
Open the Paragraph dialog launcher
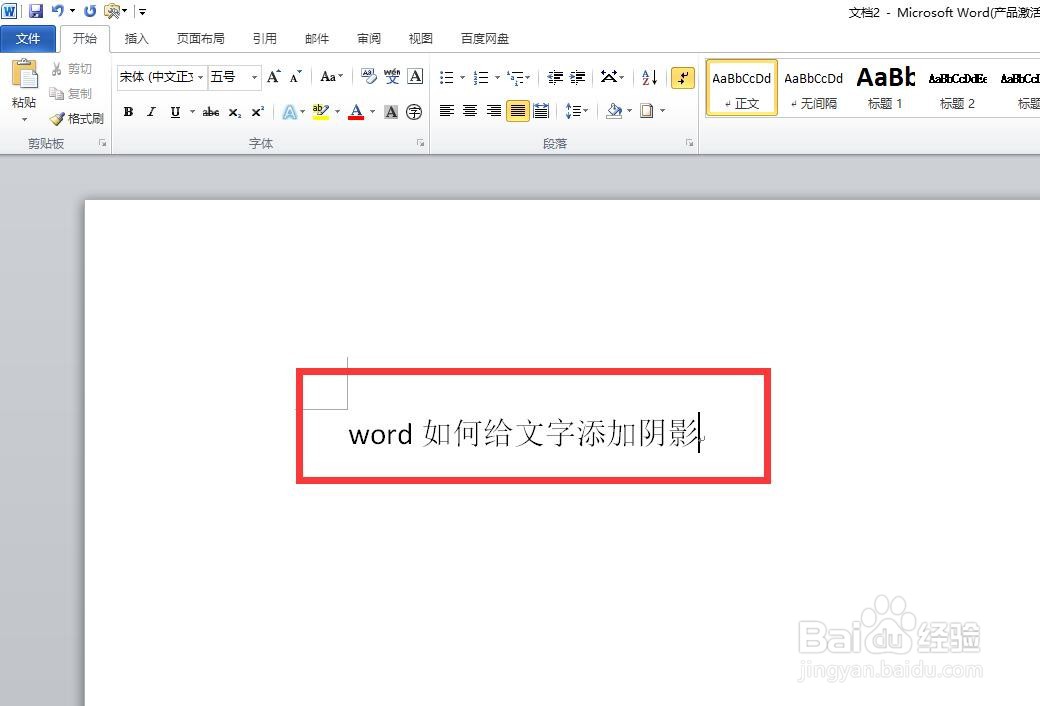(x=689, y=143)
